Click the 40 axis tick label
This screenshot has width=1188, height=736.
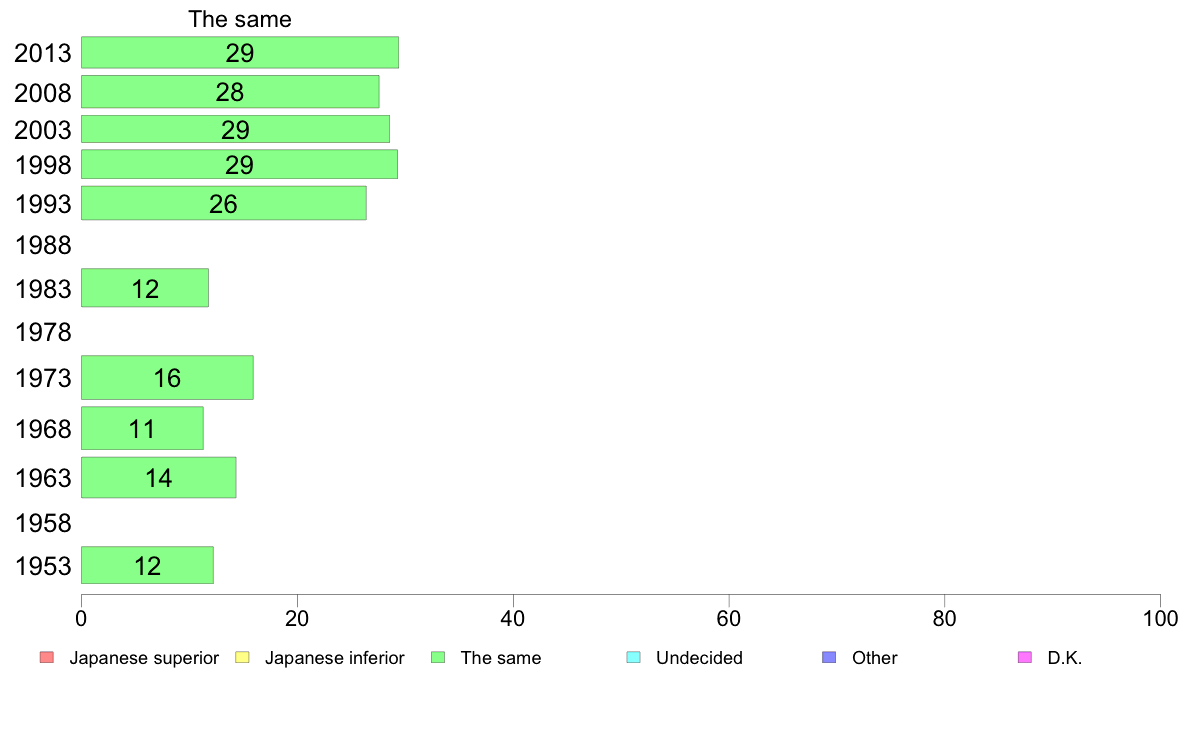[513, 619]
